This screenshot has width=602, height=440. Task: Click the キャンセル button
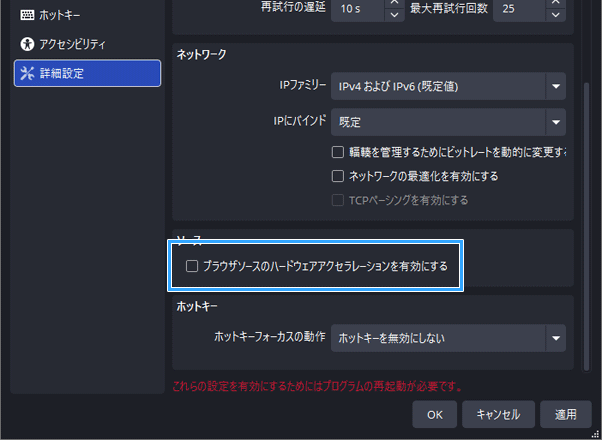pyautogui.click(x=498, y=414)
